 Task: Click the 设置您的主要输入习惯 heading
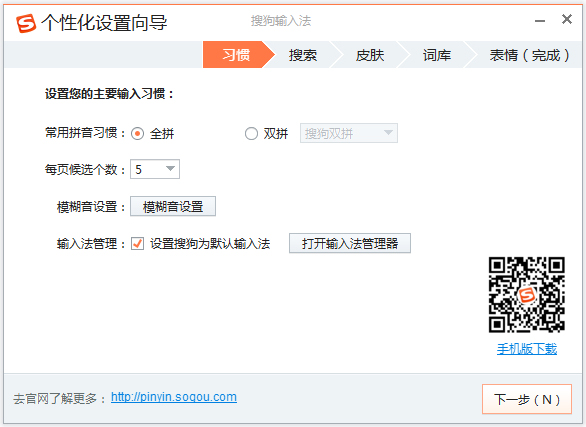[109, 94]
